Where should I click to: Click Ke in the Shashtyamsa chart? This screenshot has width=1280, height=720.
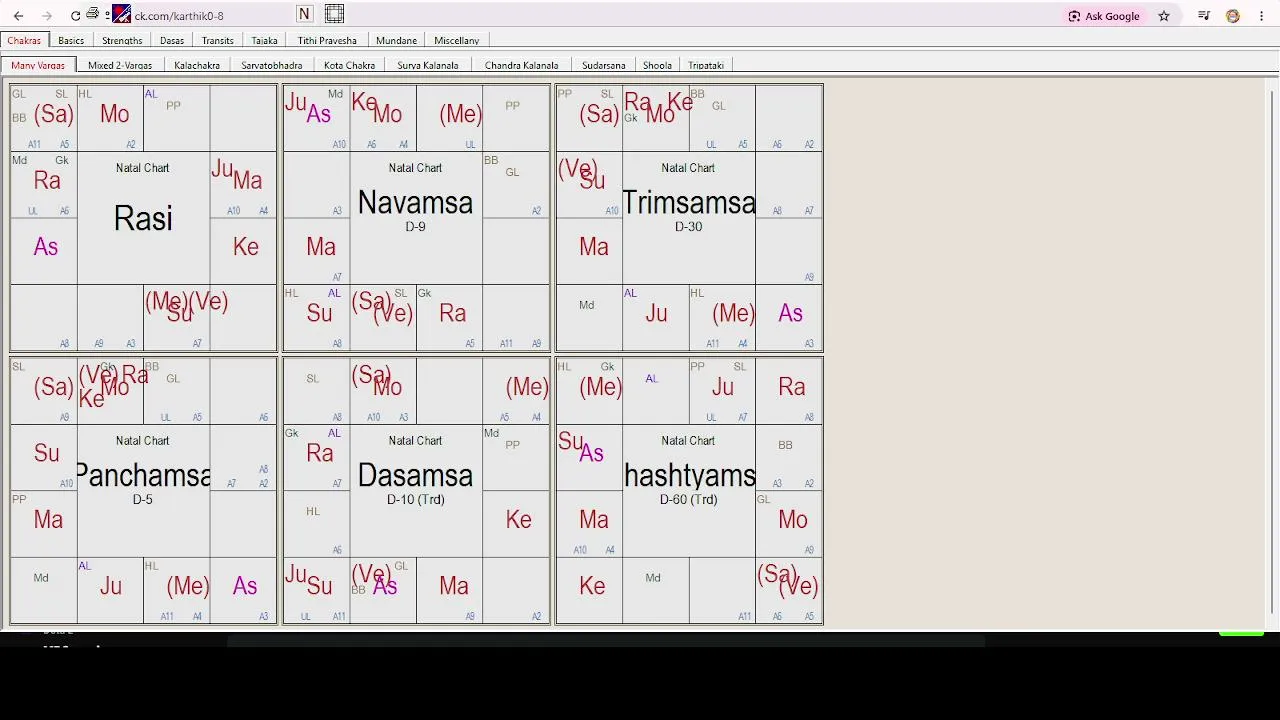pyautogui.click(x=592, y=586)
